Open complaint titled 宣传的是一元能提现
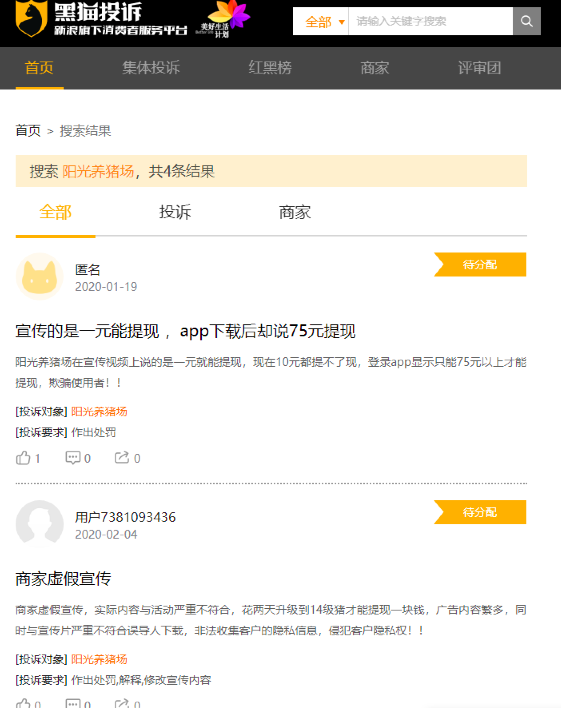This screenshot has height=708, width=561. point(185,331)
